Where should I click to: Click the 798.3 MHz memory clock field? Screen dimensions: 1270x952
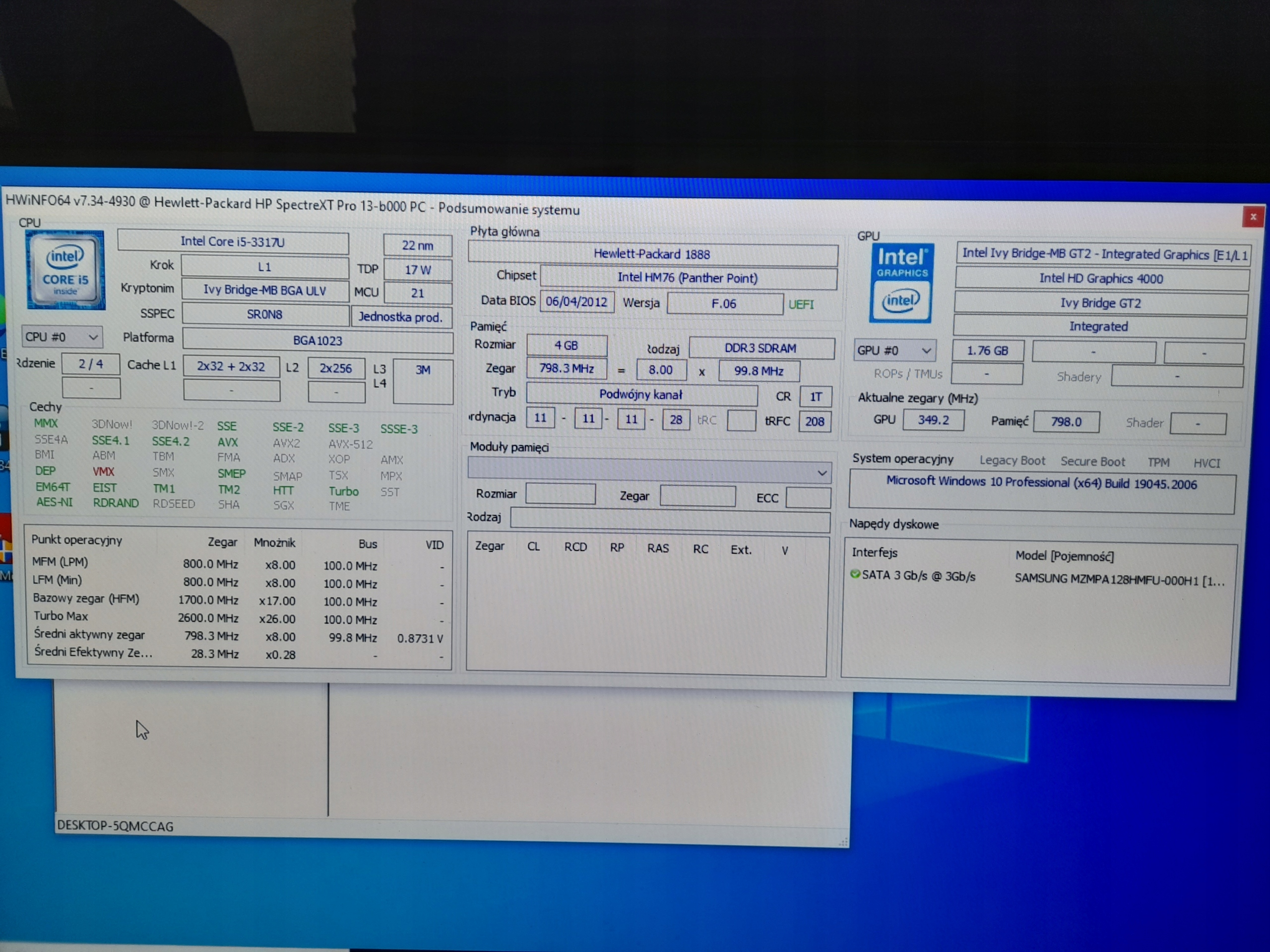pyautogui.click(x=567, y=368)
